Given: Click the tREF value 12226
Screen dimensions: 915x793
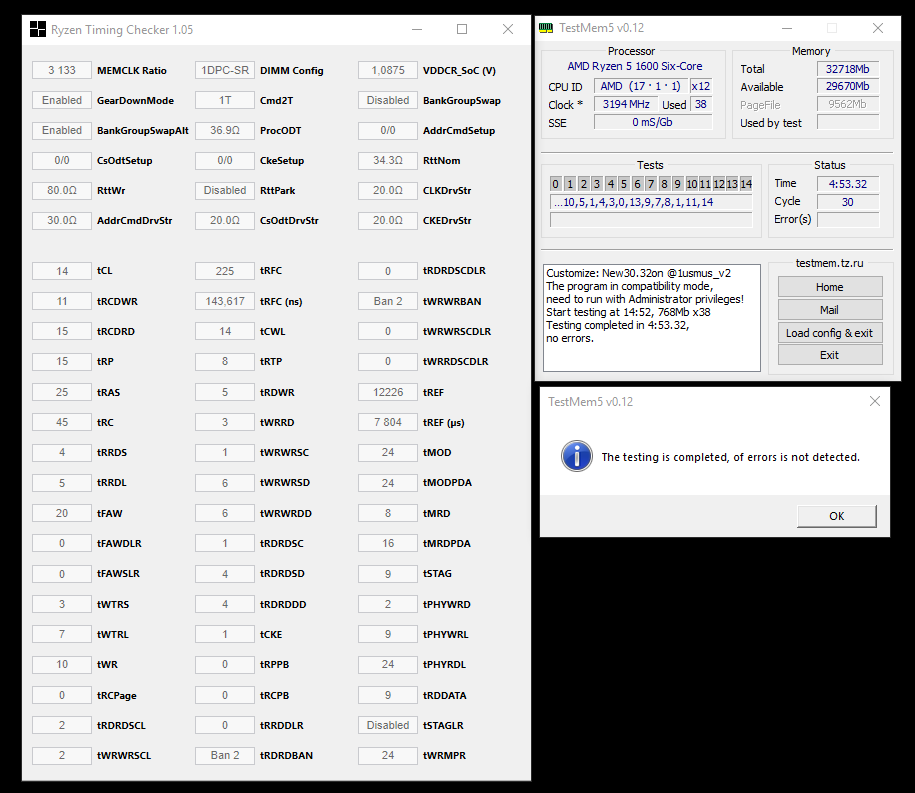Looking at the screenshot, I should coord(387,392).
